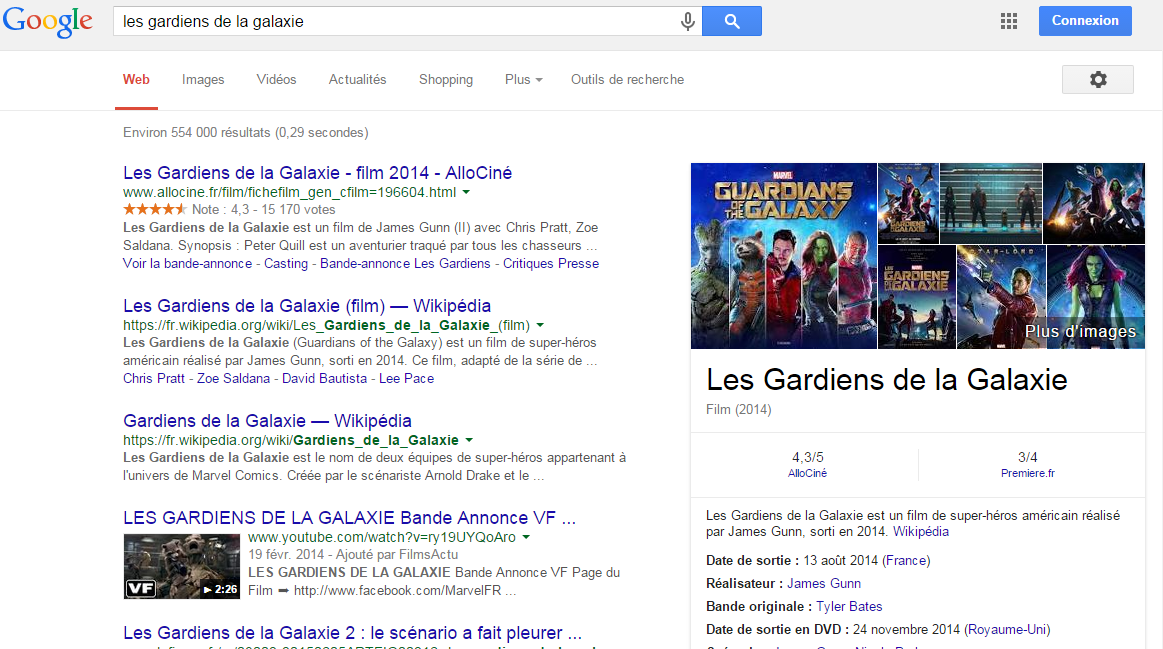Screen dimensions: 1163x649
Task: Click the large Guardians of the Galaxy poster
Action: pyautogui.click(x=783, y=256)
